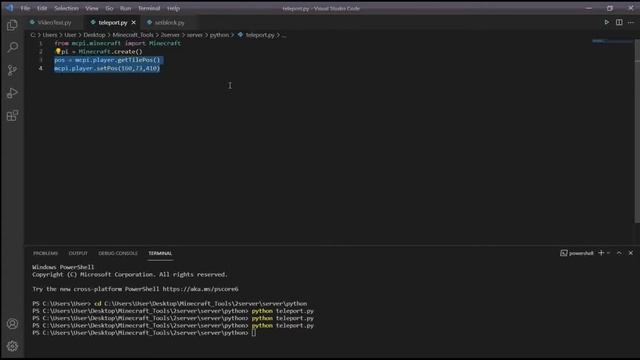Click Desktop in the breadcrumb path
Viewport: 640px width, 360px height.
click(x=94, y=35)
